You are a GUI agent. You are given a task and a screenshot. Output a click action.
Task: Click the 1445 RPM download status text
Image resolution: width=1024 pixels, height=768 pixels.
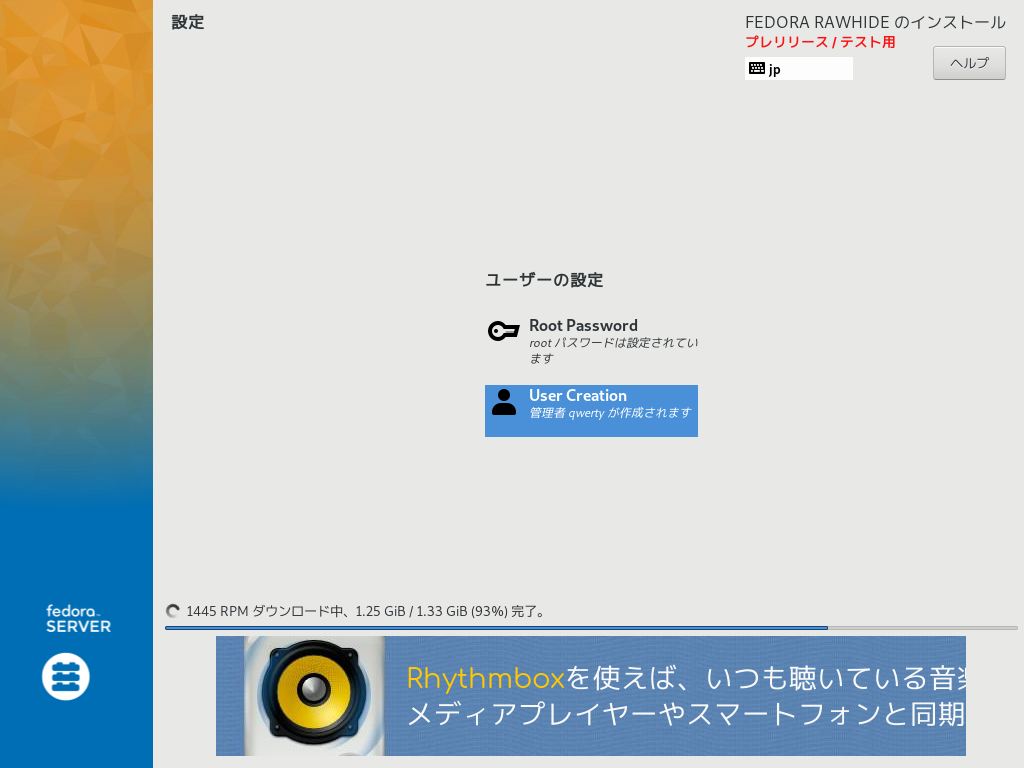tap(366, 611)
